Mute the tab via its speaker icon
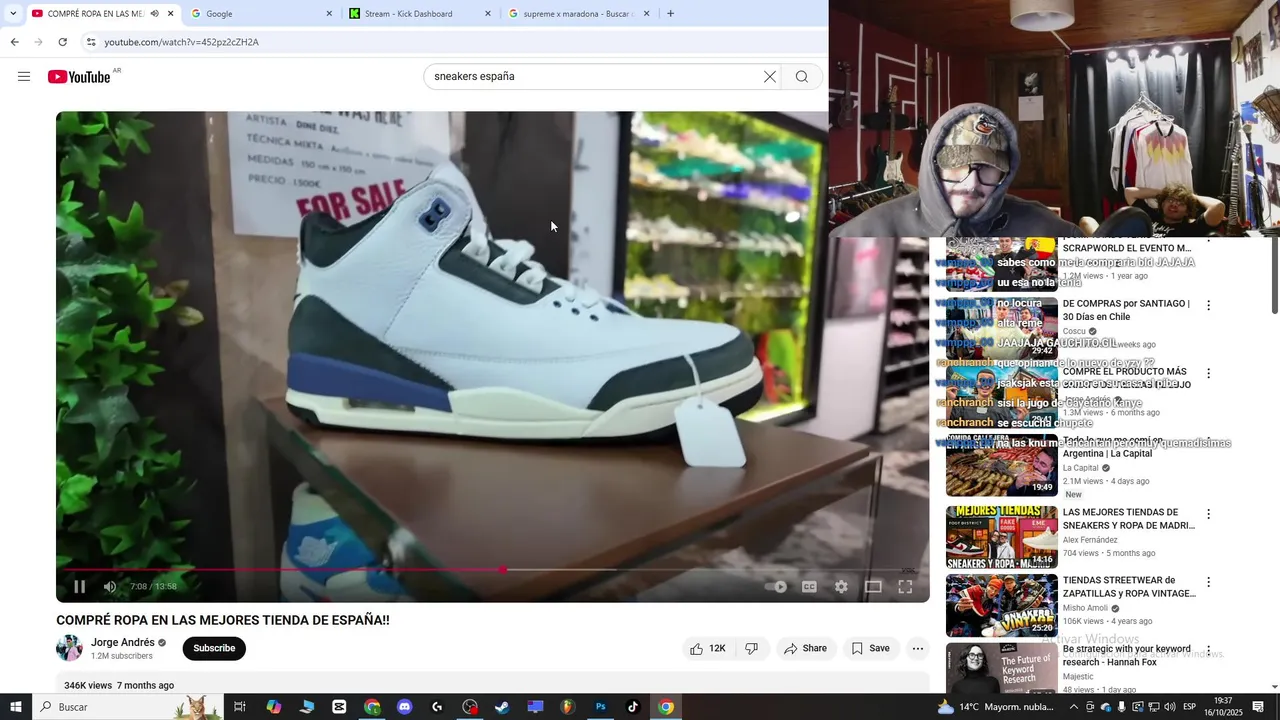 point(155,14)
